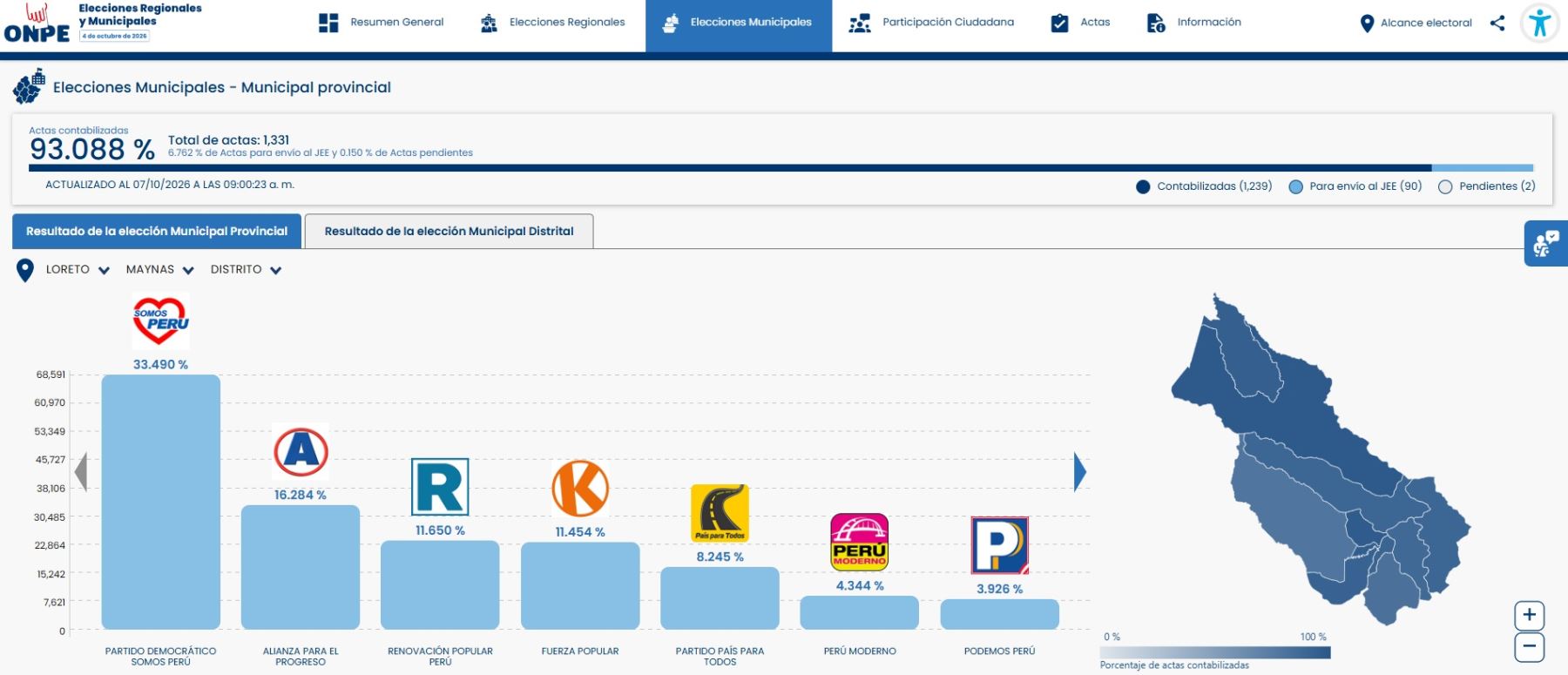The height and width of the screenshot is (675, 1568).
Task: Zoom in on the map
Action: tap(1530, 615)
